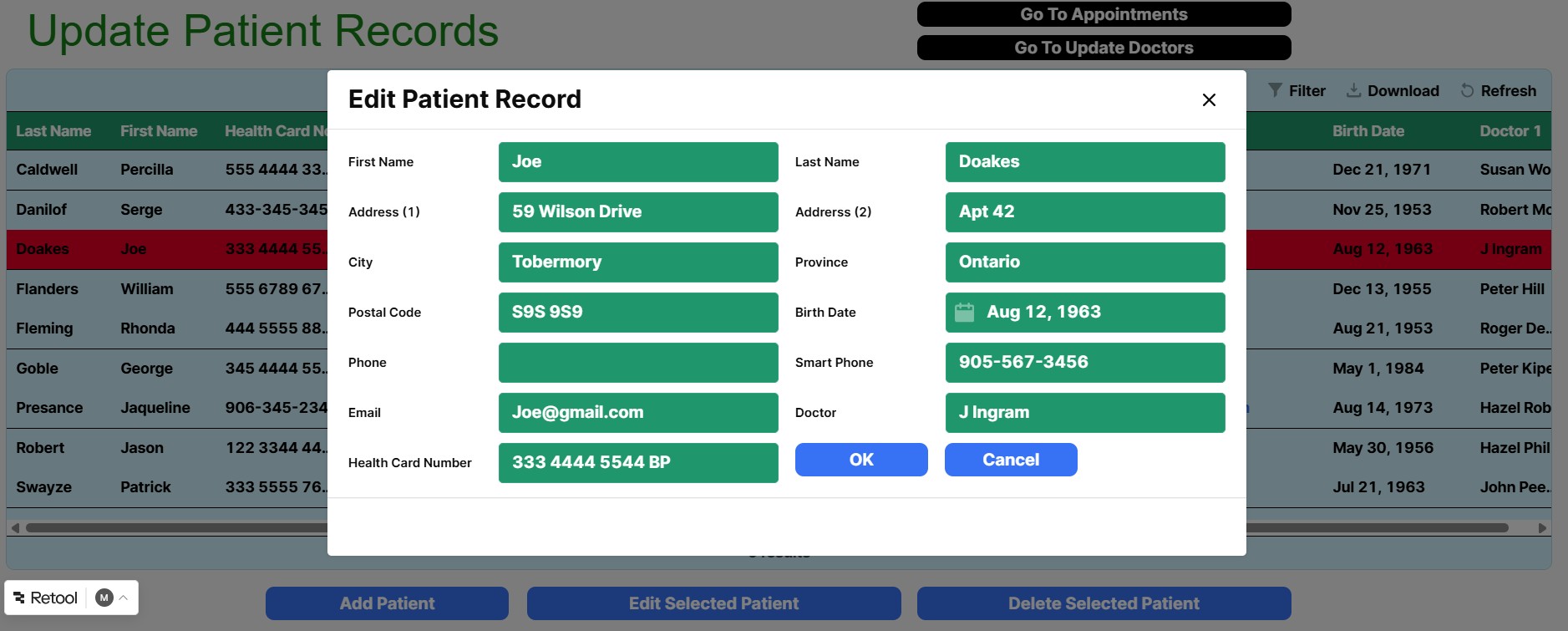1568x631 pixels.
Task: Click the Go To Appointments button
Action: pos(1103,14)
